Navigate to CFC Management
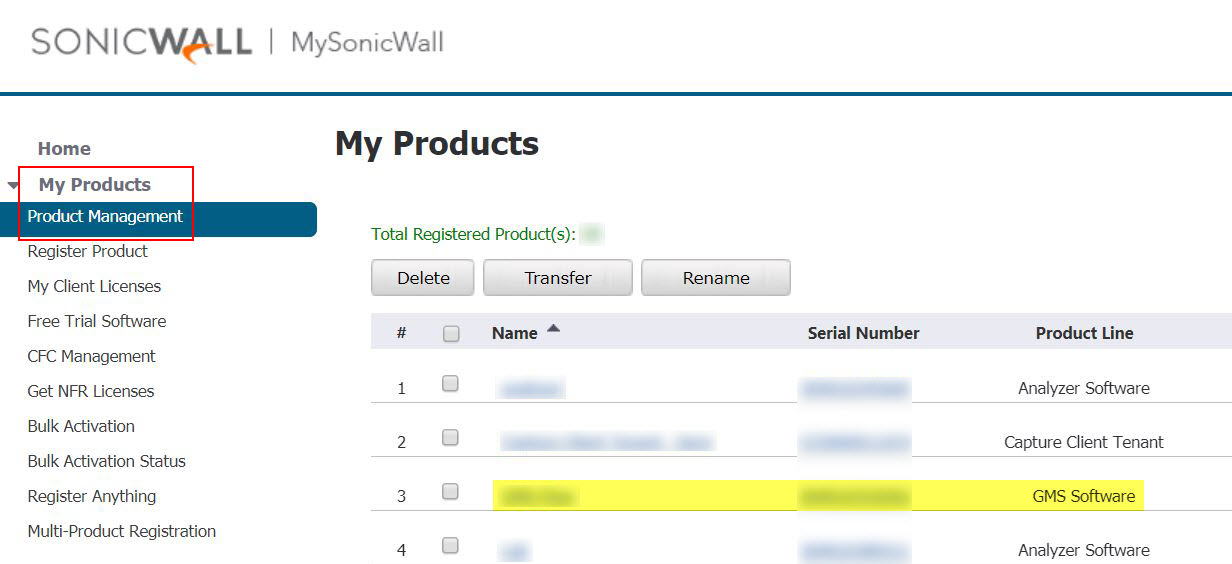Screen dimensions: 1232x564 coord(92,357)
